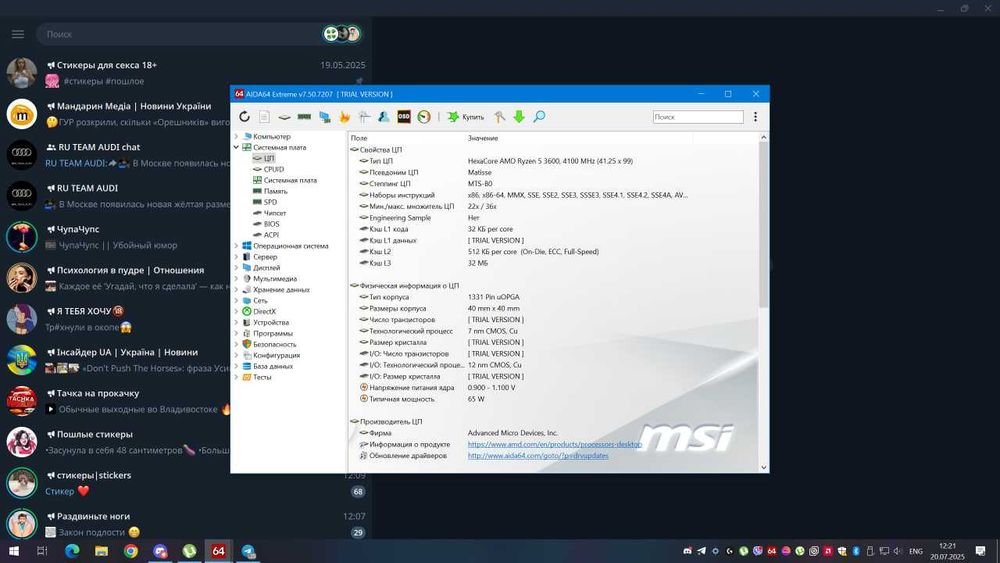This screenshot has height=563, width=1000.
Task: Collapse the Системная плата tree node
Action: (236, 147)
